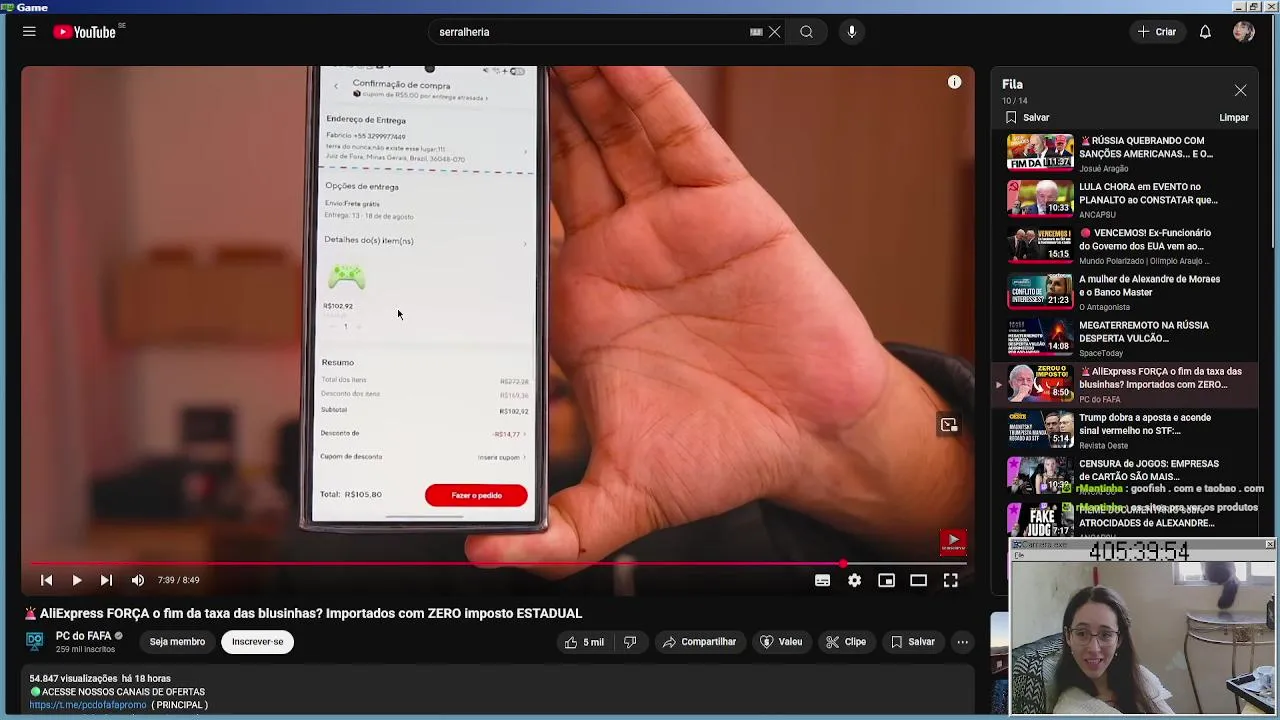Open the t.me/pcdofafapromo link

(88, 705)
